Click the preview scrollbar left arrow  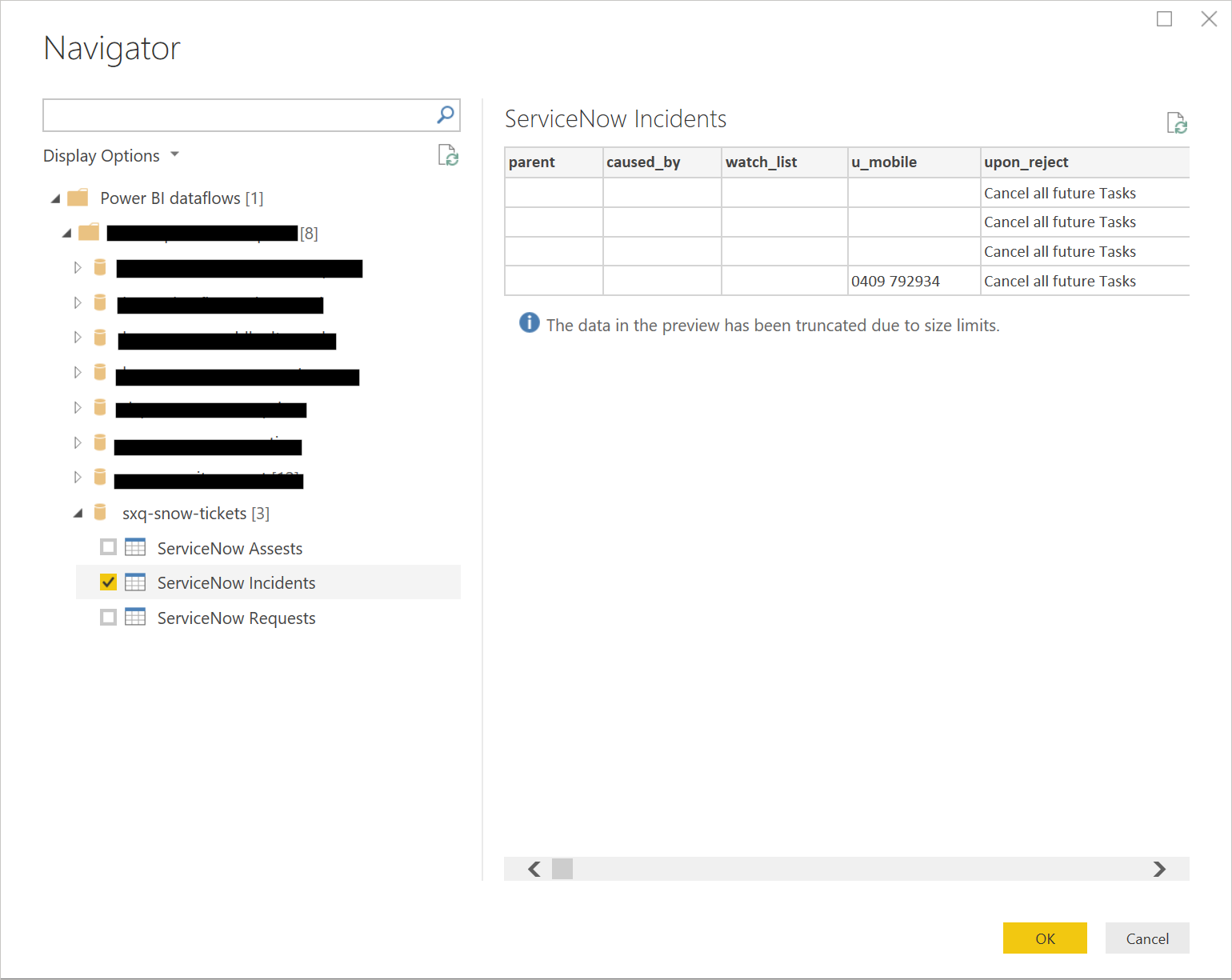click(x=534, y=869)
